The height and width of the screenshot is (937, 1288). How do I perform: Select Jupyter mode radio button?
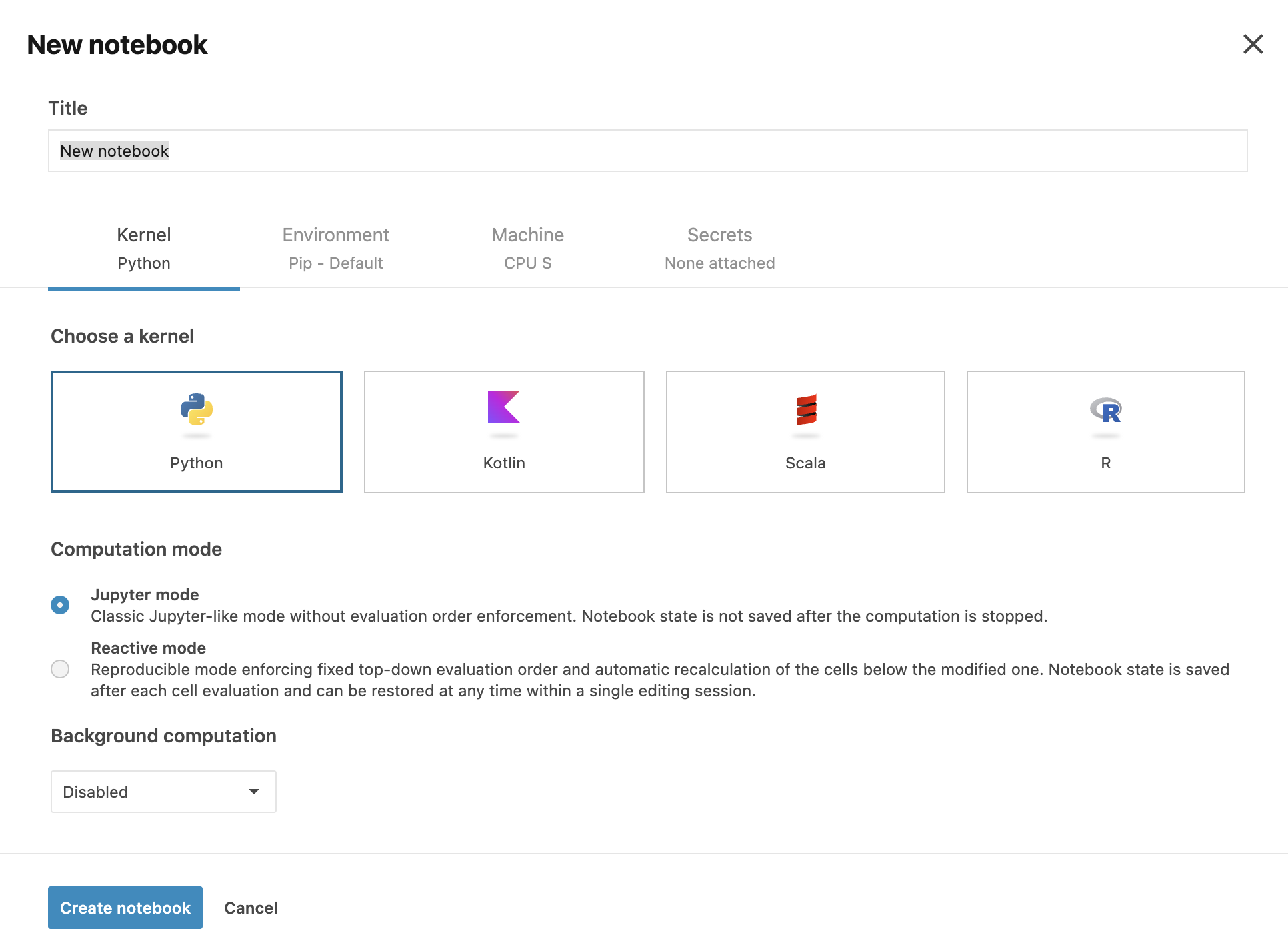(60, 605)
